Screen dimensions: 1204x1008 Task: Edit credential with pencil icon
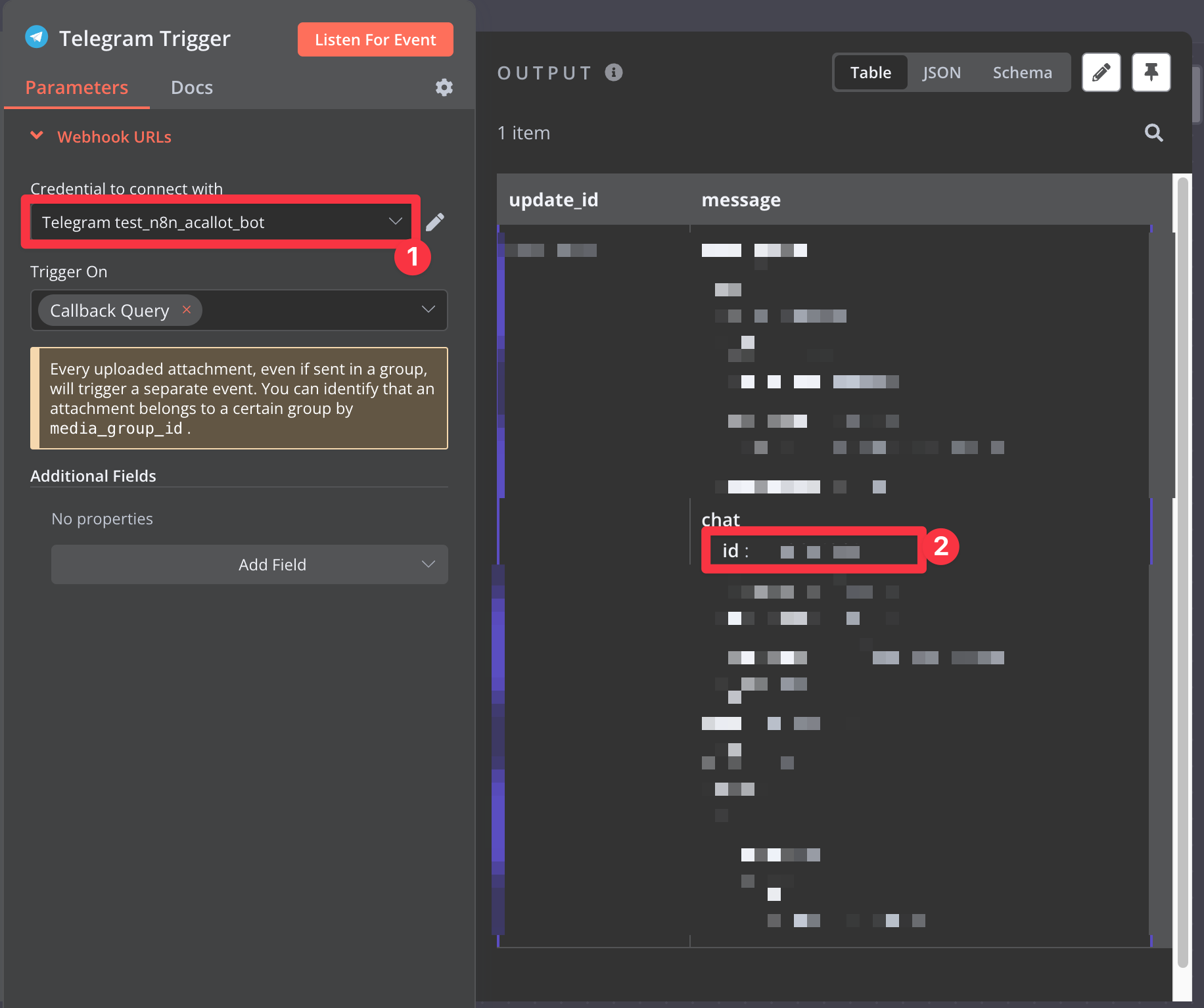(x=434, y=222)
